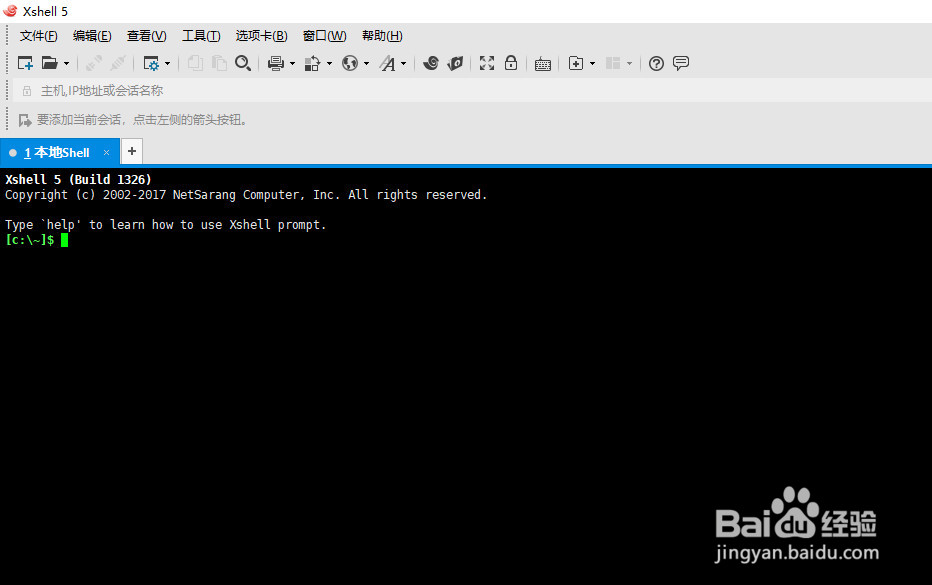Open the 窗口(W) menu
The image size is (932, 585).
pos(325,36)
